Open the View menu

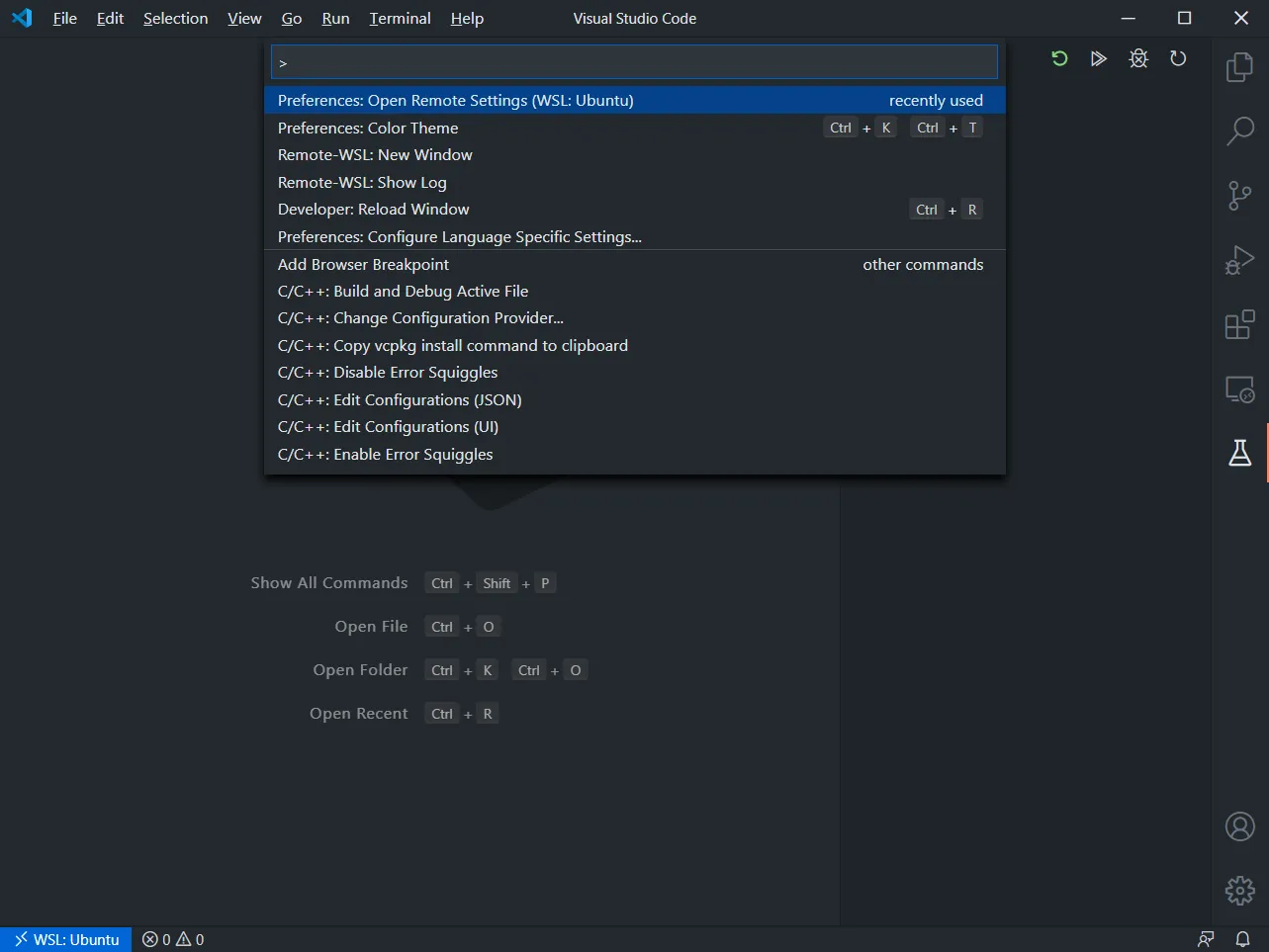coord(244,18)
